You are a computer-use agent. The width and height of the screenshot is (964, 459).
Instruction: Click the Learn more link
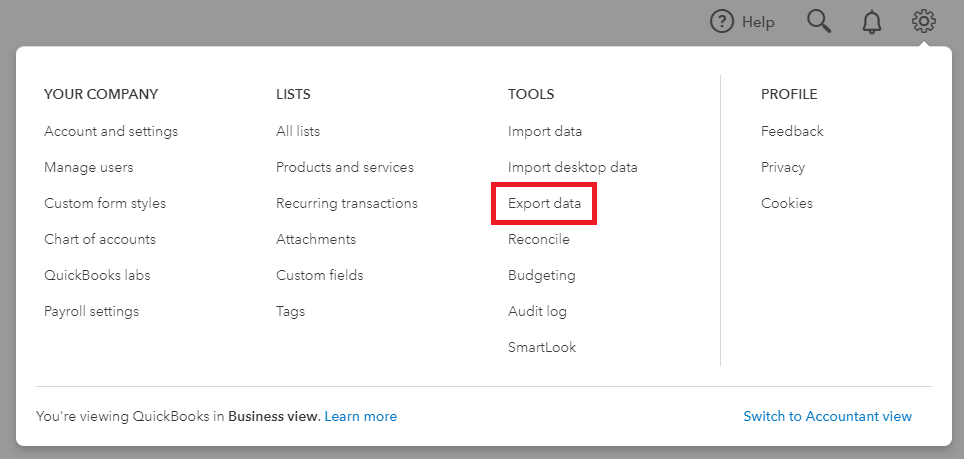[x=360, y=417]
